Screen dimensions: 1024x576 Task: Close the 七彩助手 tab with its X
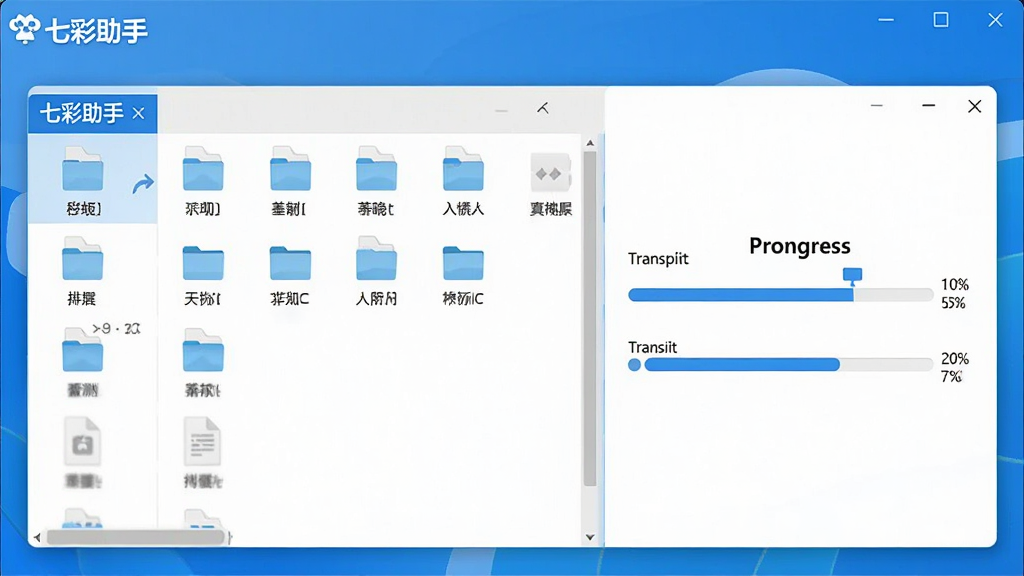pyautogui.click(x=138, y=114)
